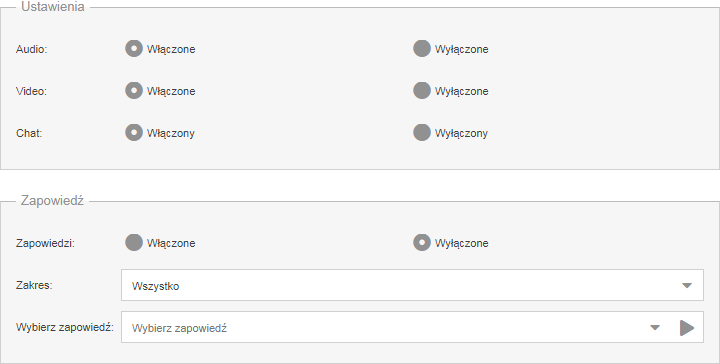This screenshot has width=720, height=364.
Task: Open the Wszystko range combo box
Action: (x=412, y=285)
